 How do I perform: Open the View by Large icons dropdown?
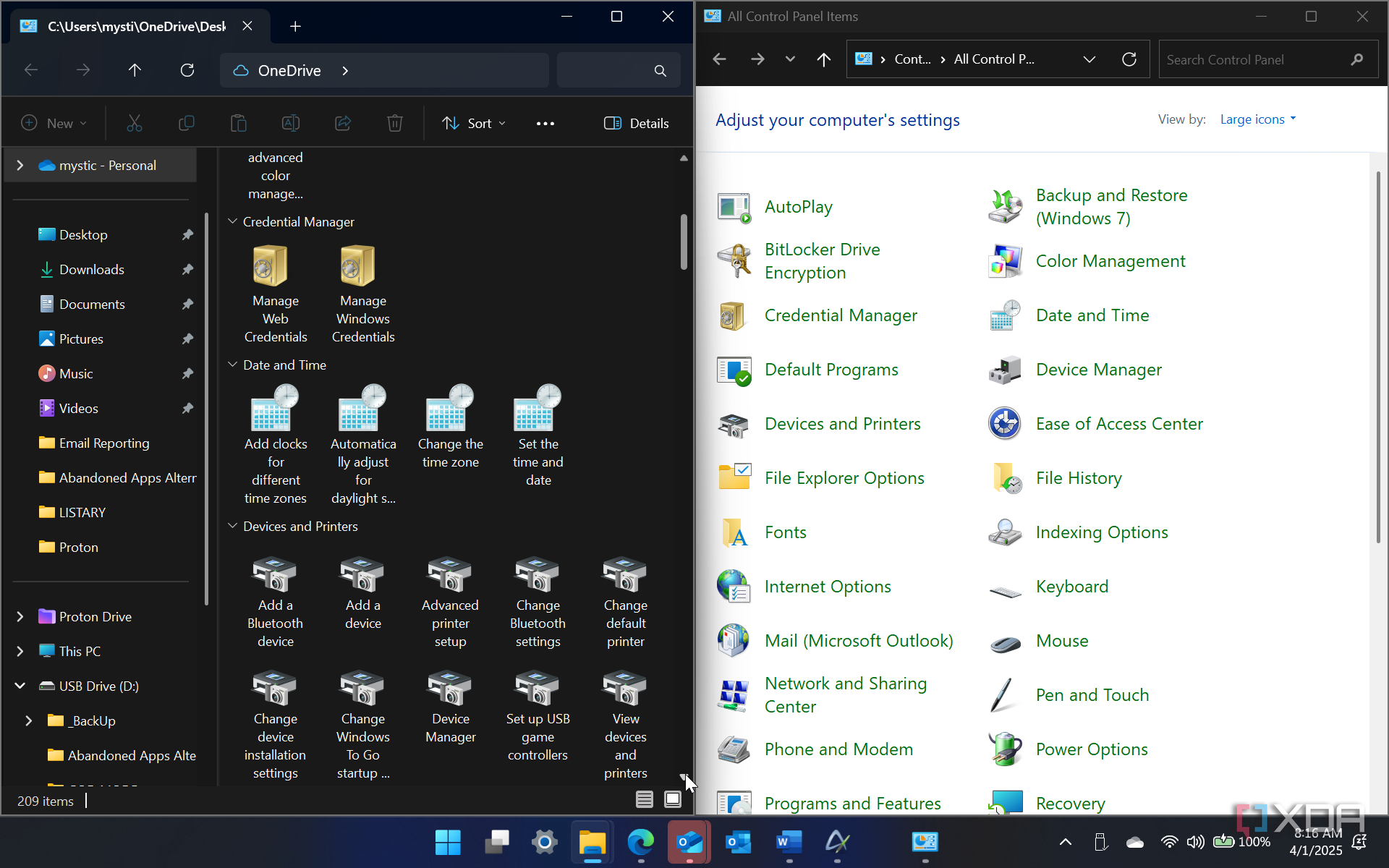pyautogui.click(x=1257, y=119)
